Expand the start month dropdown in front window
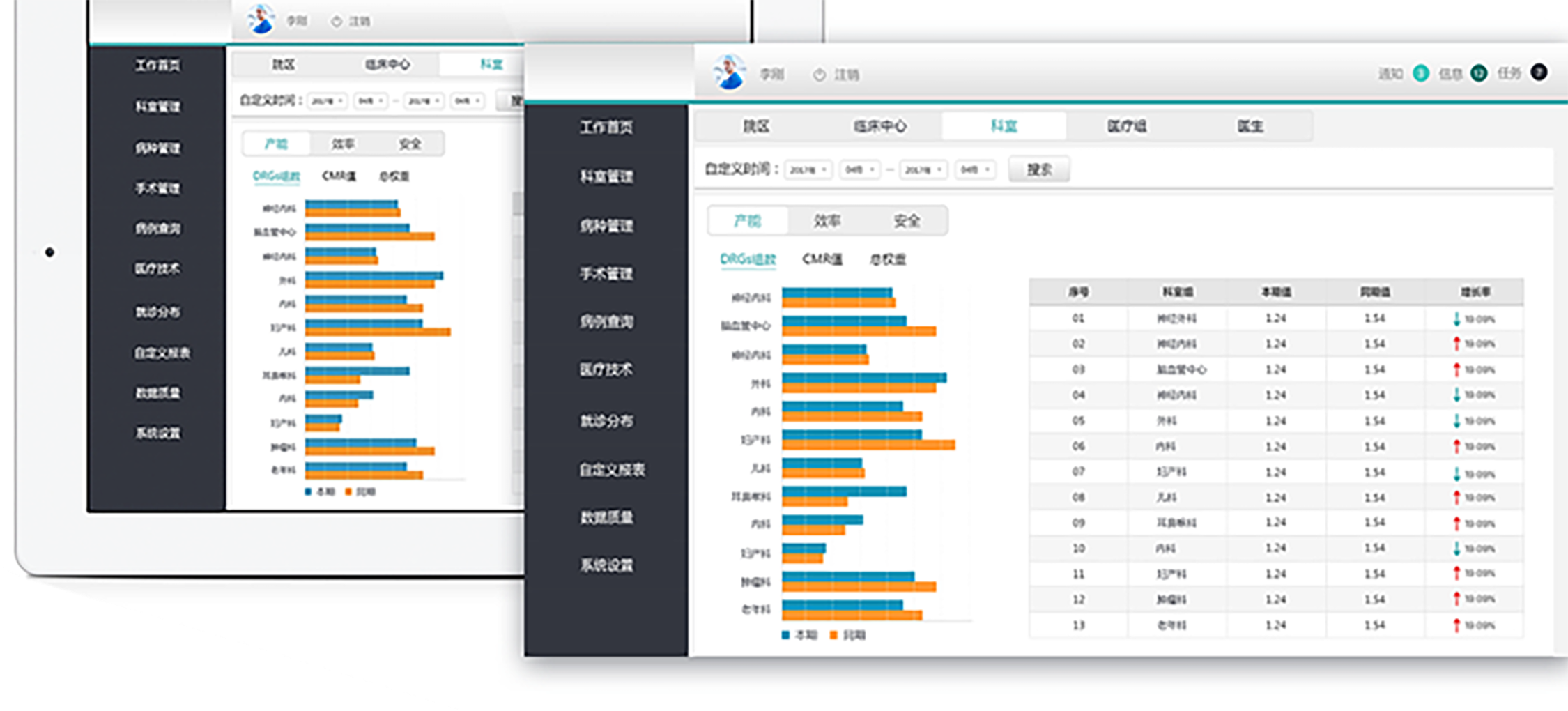The height and width of the screenshot is (711, 1568). coord(859,169)
